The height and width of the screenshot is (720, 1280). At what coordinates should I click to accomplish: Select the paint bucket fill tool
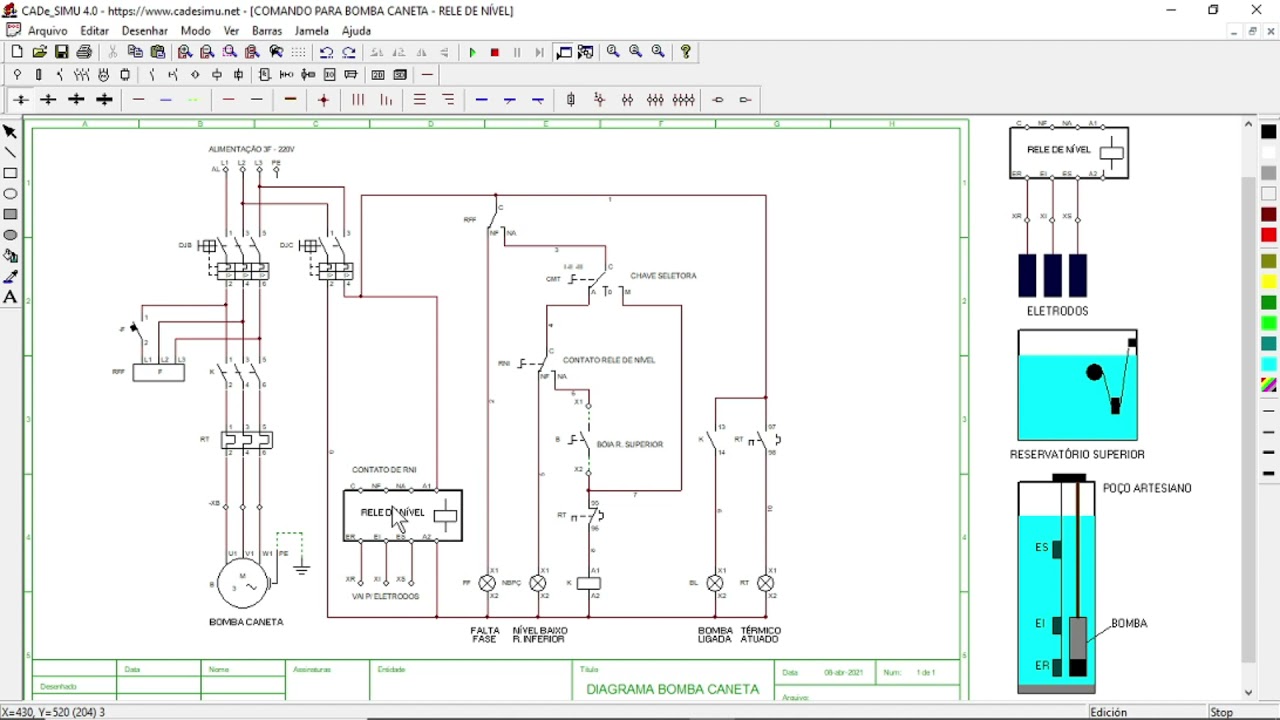pos(11,256)
